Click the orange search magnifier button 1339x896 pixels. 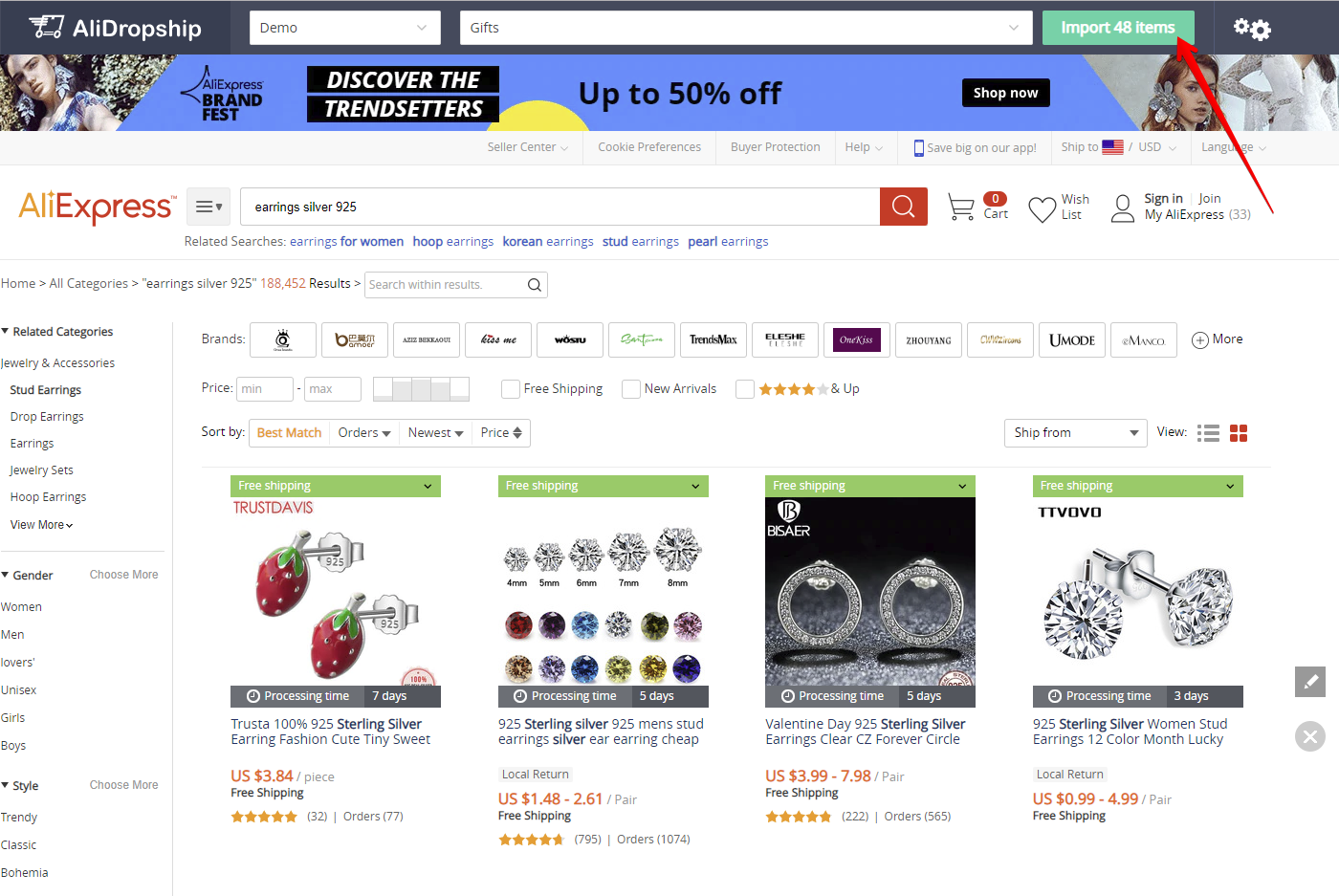(904, 207)
